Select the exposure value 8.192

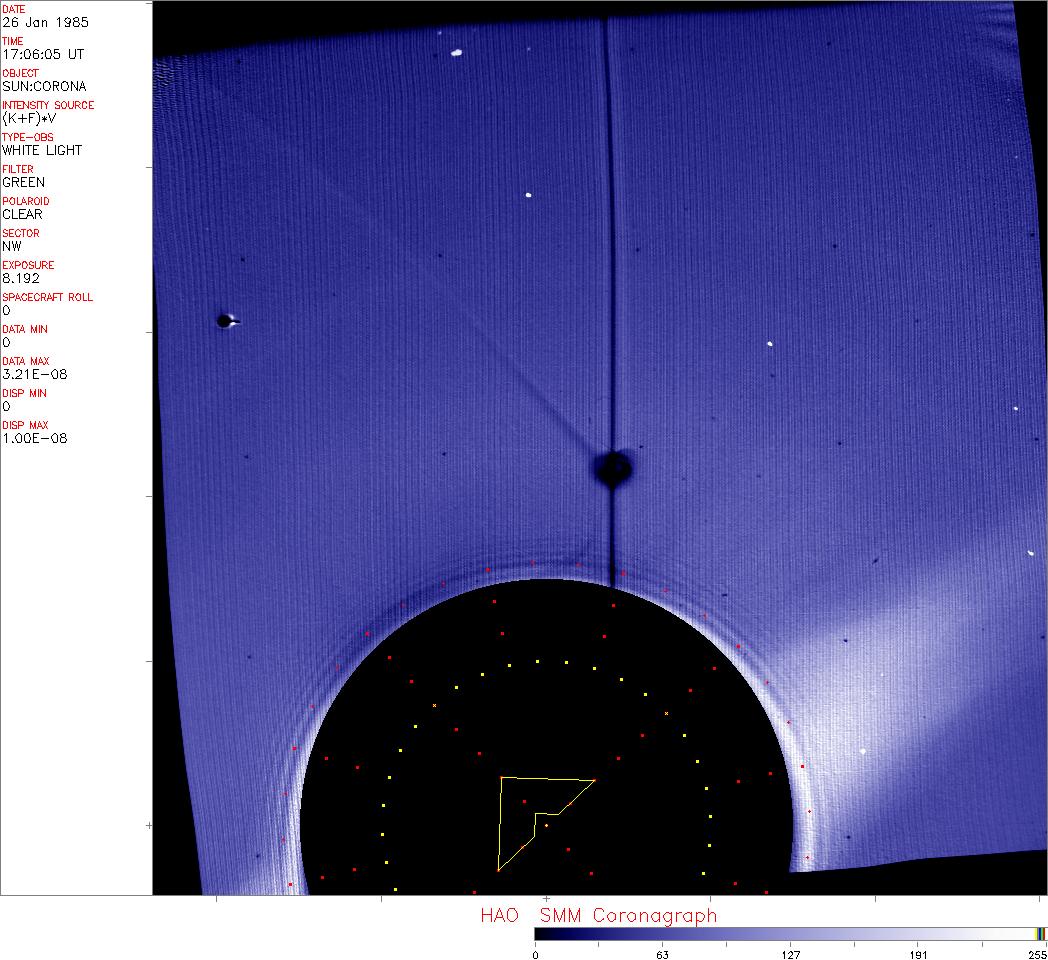(21, 279)
